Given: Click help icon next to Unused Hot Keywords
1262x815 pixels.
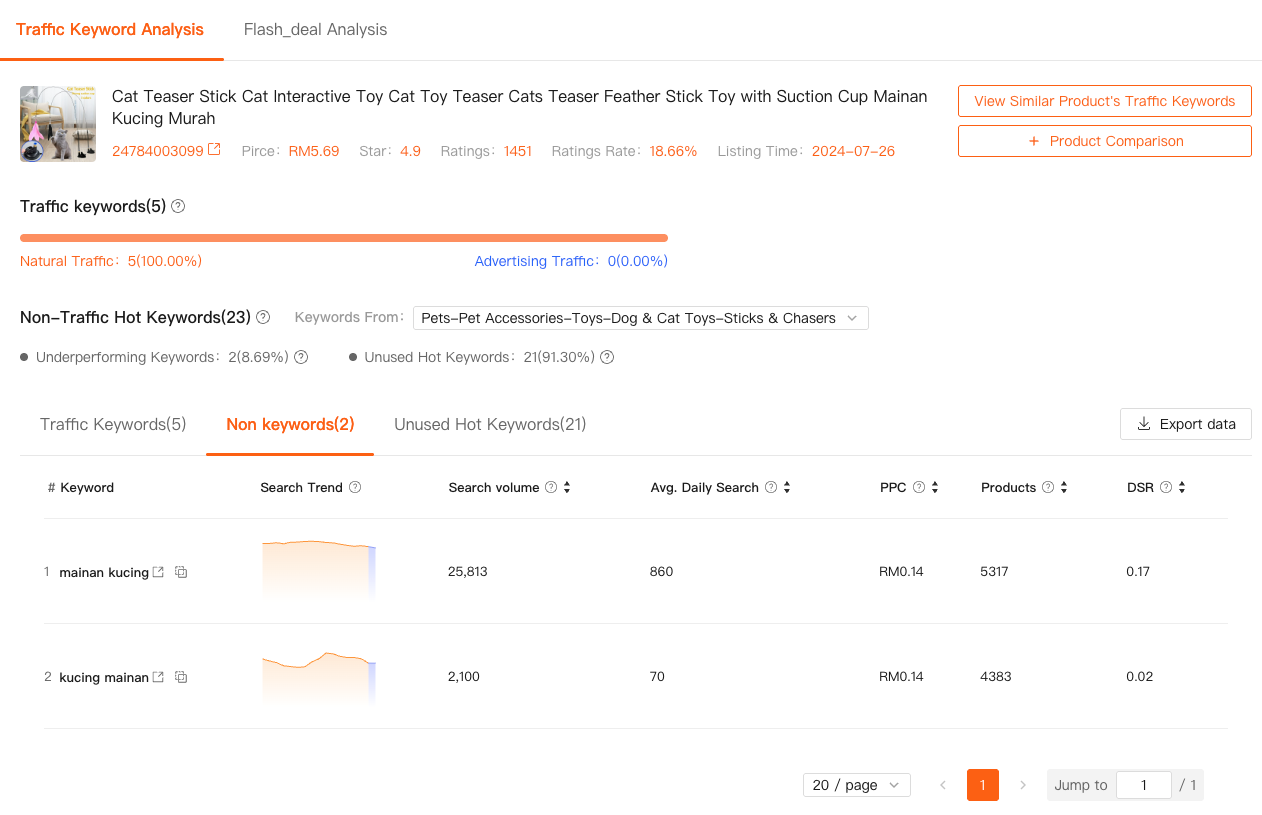Looking at the screenshot, I should pyautogui.click(x=607, y=357).
